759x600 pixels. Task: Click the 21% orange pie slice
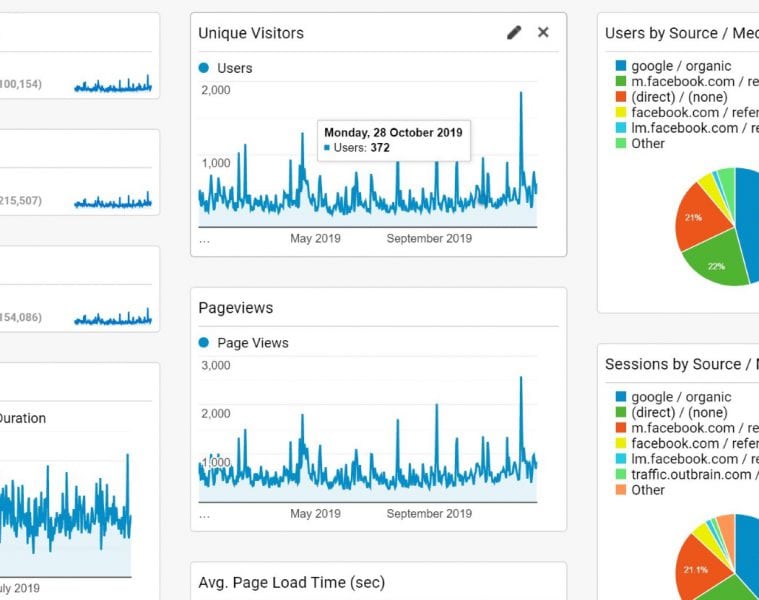pos(696,220)
